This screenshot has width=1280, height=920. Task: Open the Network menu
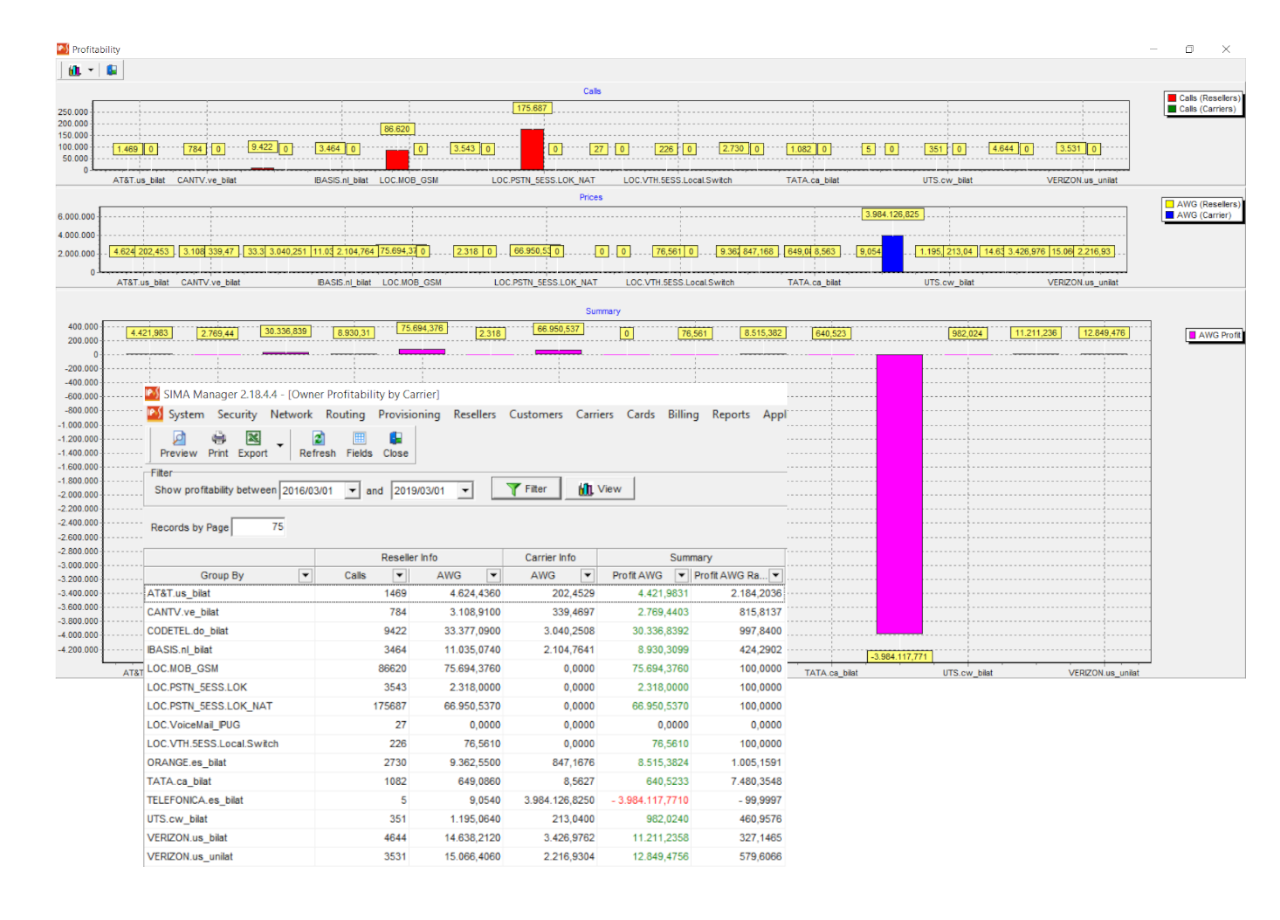[x=291, y=414]
